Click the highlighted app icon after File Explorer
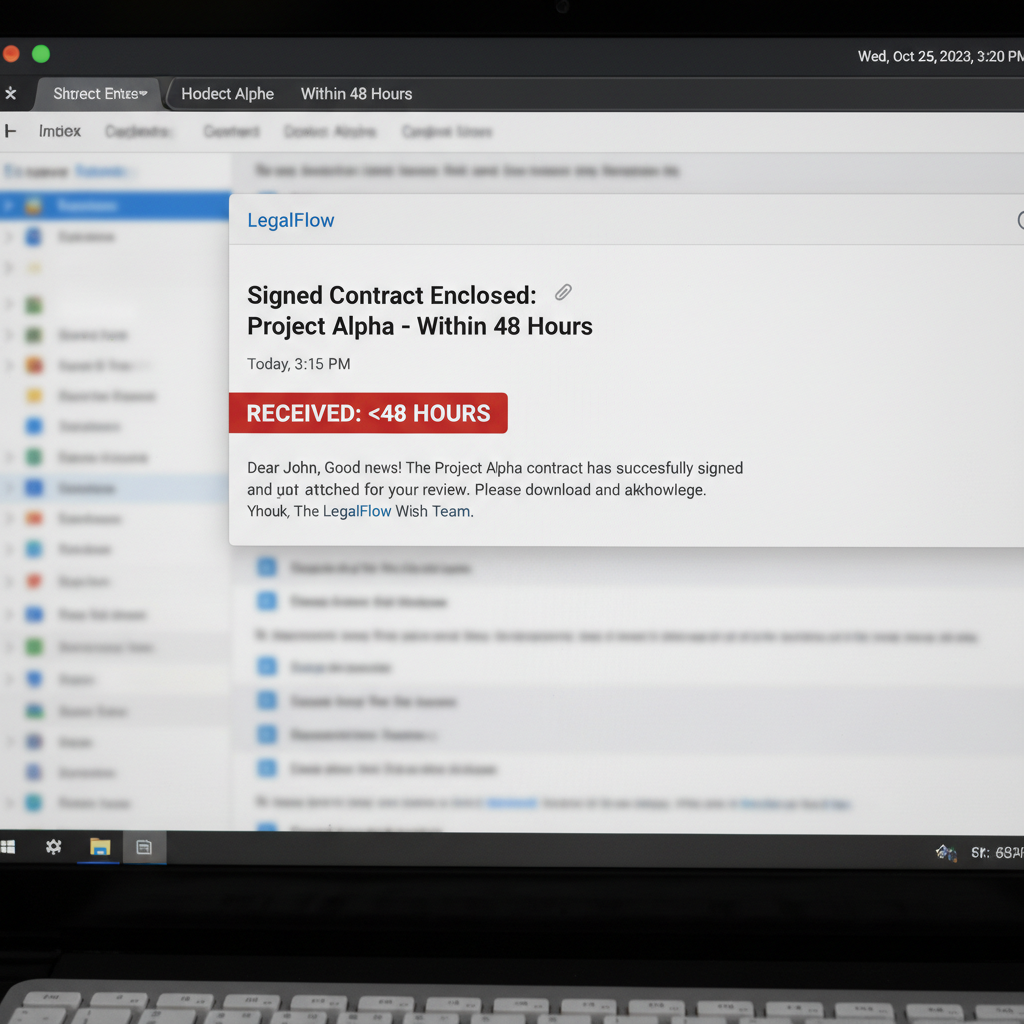 pos(144,848)
